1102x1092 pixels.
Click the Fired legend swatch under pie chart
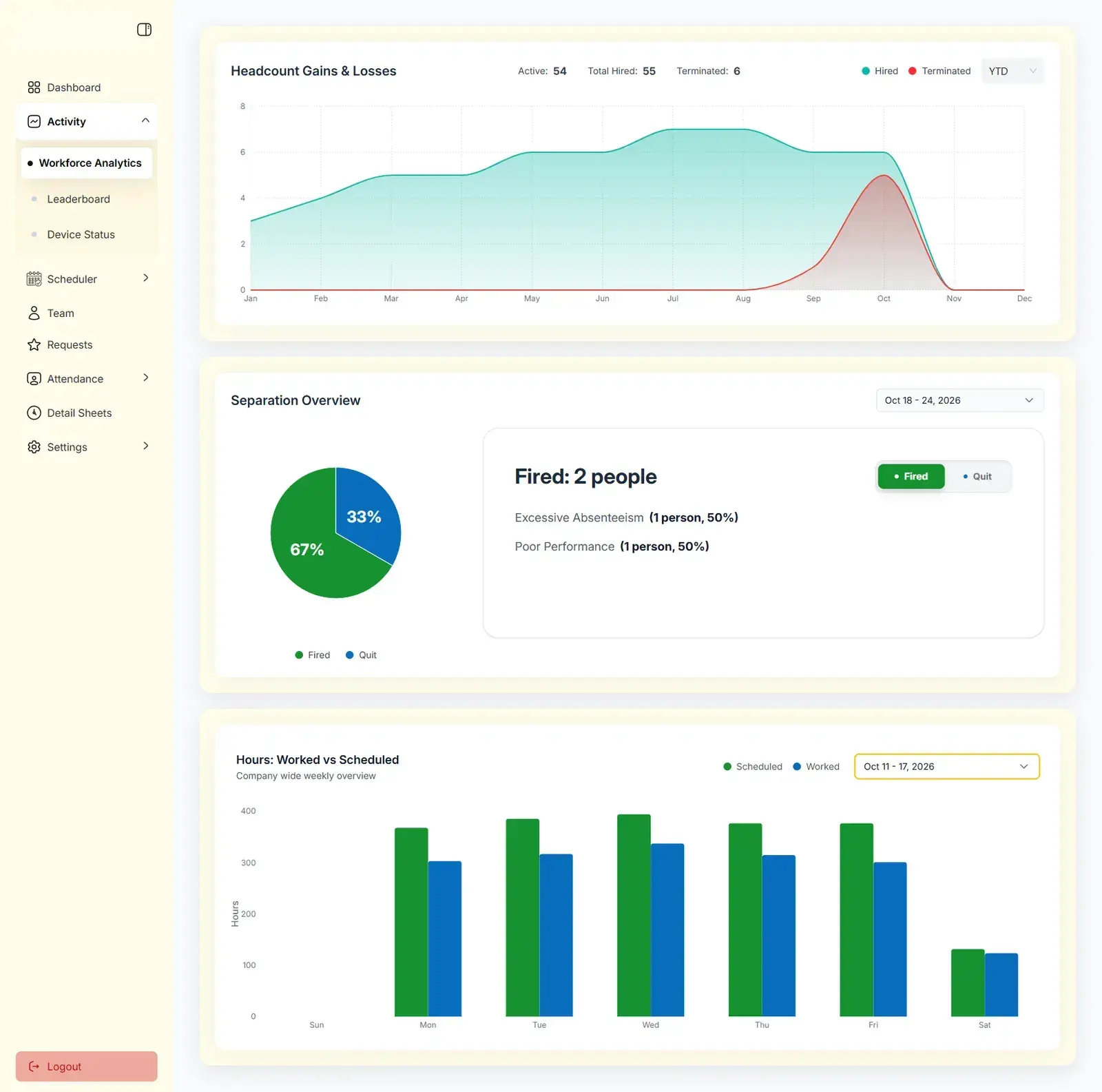pos(299,655)
